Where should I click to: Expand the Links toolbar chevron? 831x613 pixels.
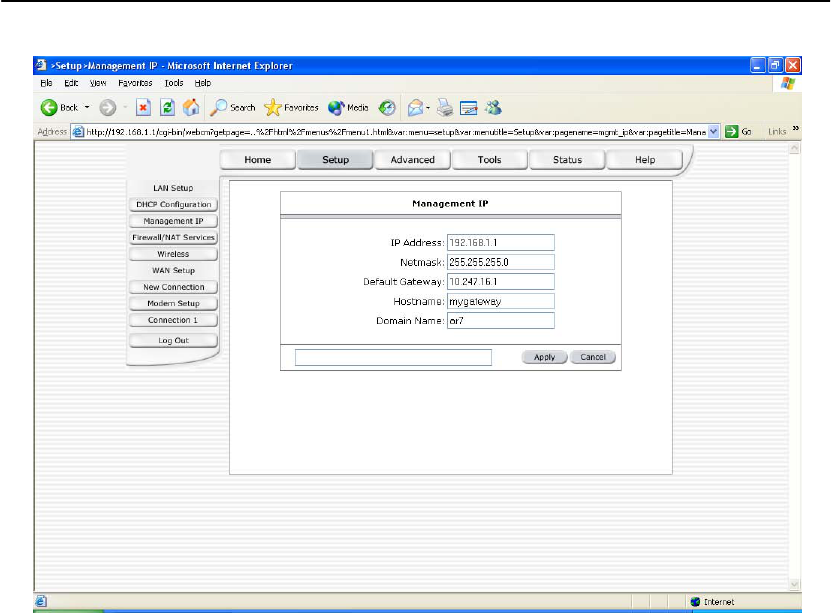click(x=795, y=128)
